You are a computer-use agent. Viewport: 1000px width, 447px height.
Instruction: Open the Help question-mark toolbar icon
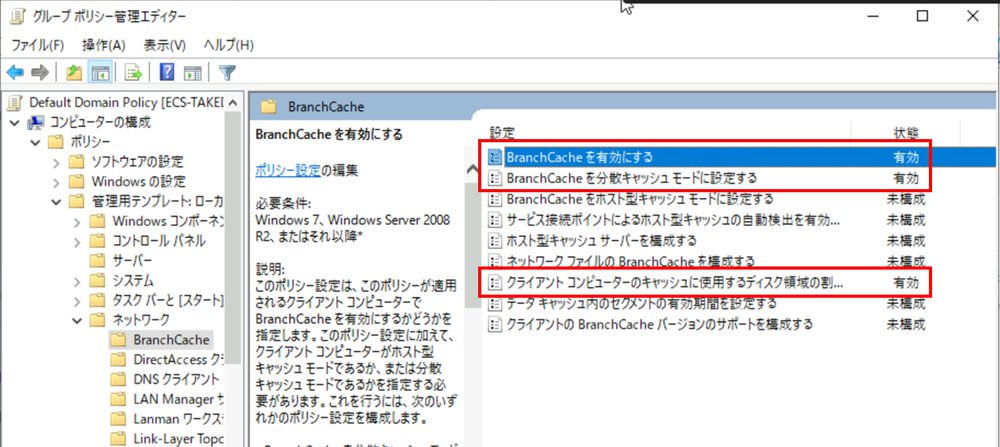click(166, 73)
